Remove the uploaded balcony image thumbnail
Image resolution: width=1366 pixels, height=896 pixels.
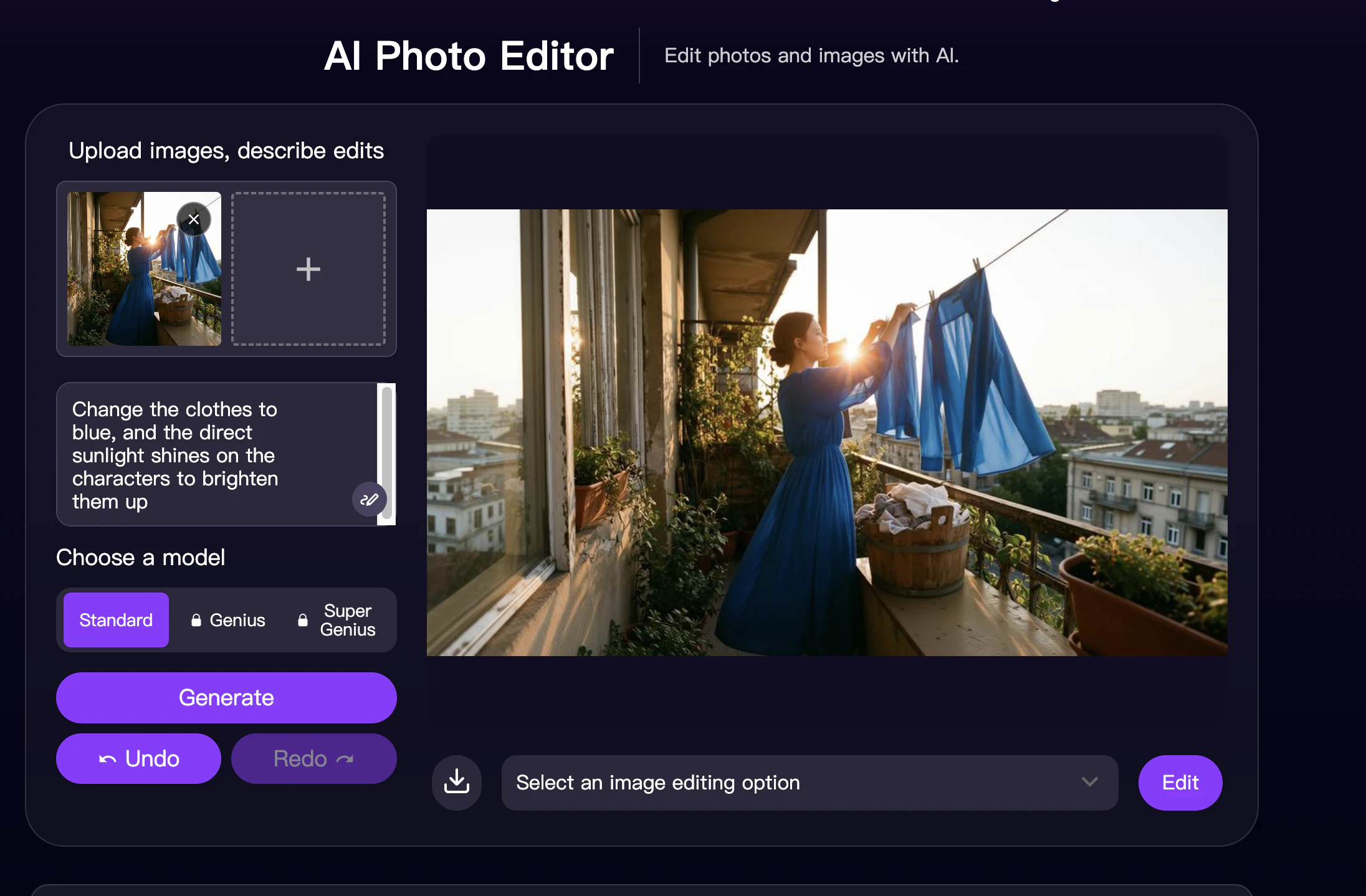(x=194, y=219)
